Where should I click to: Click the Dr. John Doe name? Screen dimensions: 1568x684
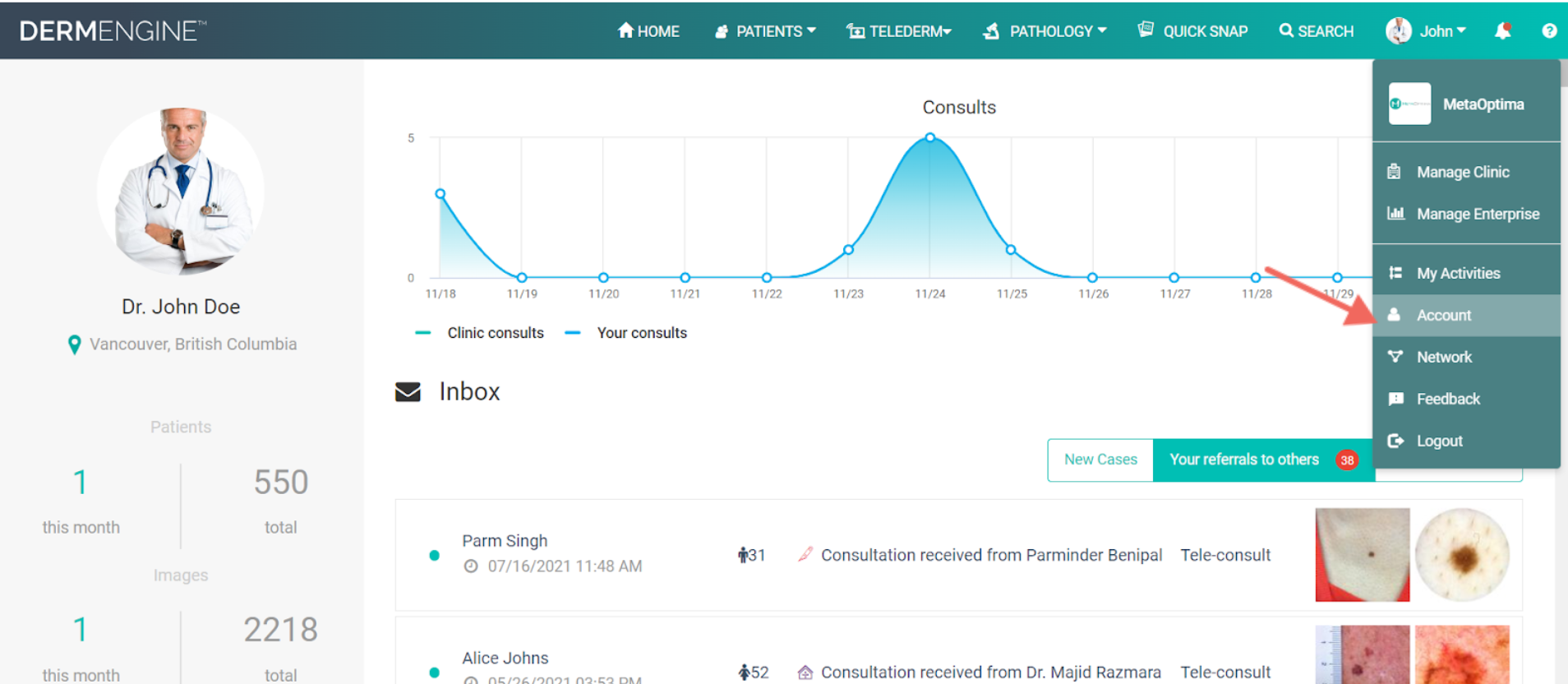[x=181, y=307]
